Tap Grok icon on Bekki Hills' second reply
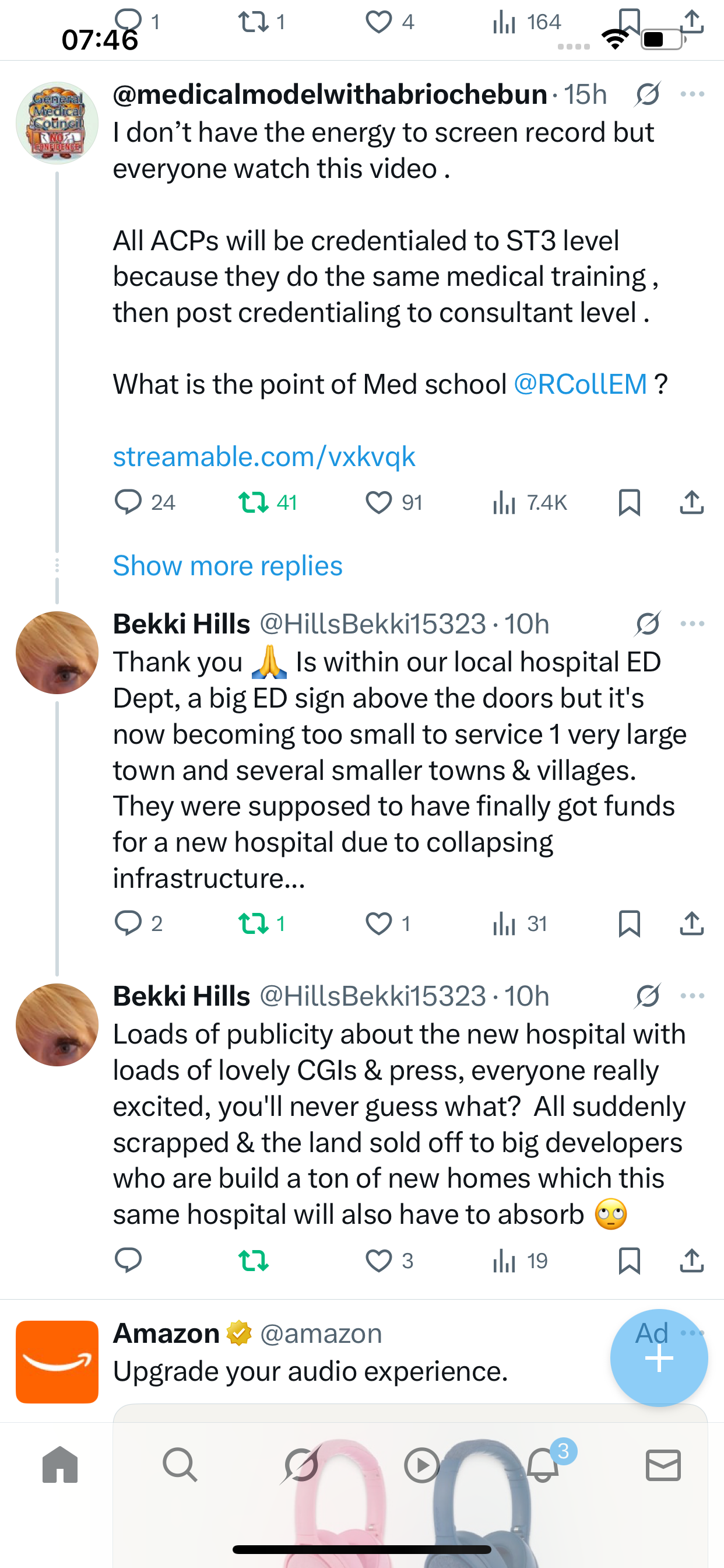Viewport: 724px width, 1568px height. [x=648, y=996]
